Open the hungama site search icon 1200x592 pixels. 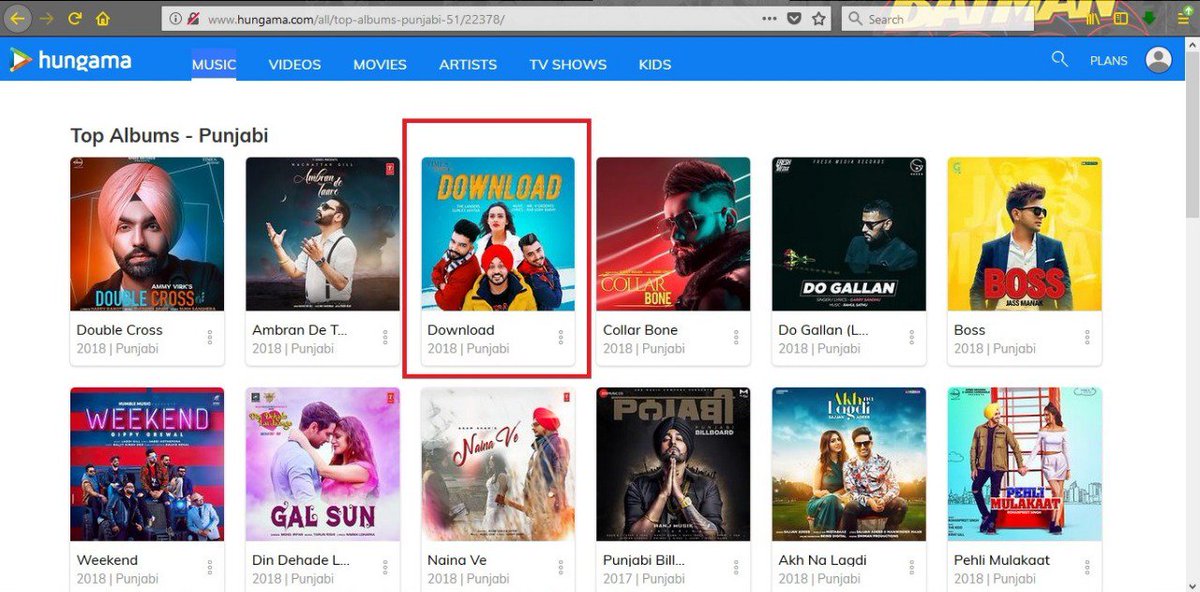pos(1060,60)
